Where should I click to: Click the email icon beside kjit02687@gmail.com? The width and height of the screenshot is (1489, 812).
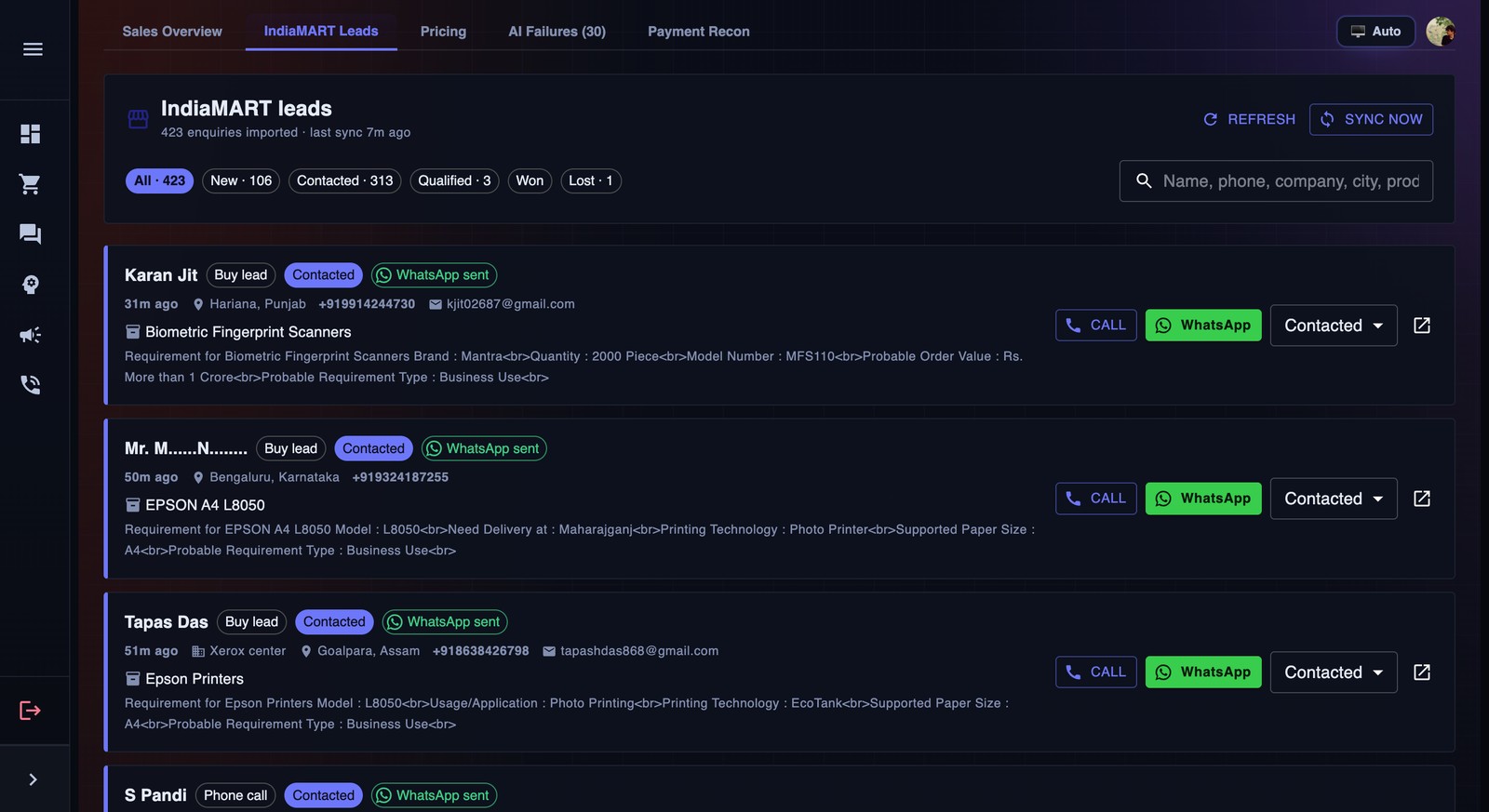pyautogui.click(x=435, y=304)
